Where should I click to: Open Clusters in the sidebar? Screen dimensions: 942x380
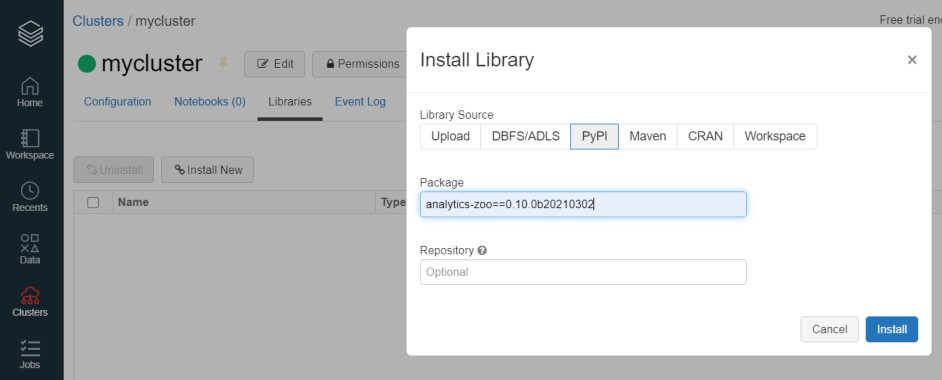(x=30, y=302)
